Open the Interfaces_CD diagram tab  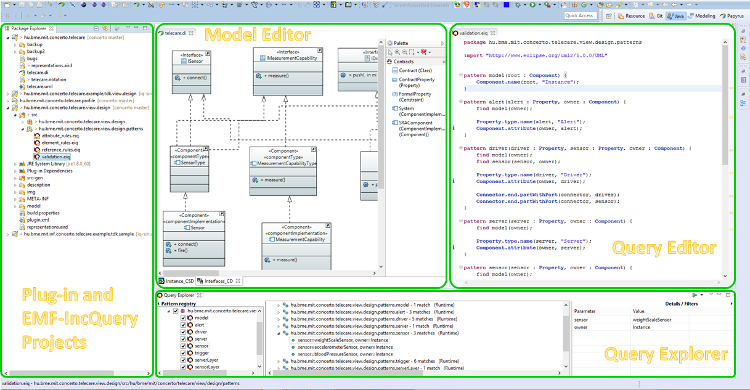[218, 281]
